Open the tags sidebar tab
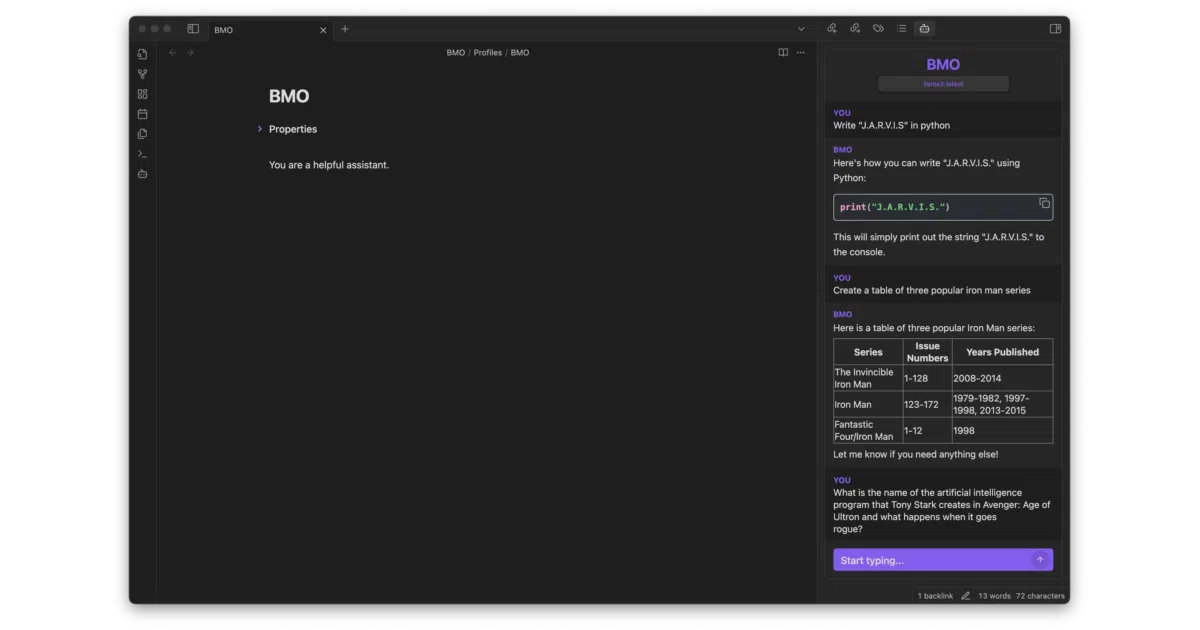Screen dimensions: 1200x630 point(878,29)
